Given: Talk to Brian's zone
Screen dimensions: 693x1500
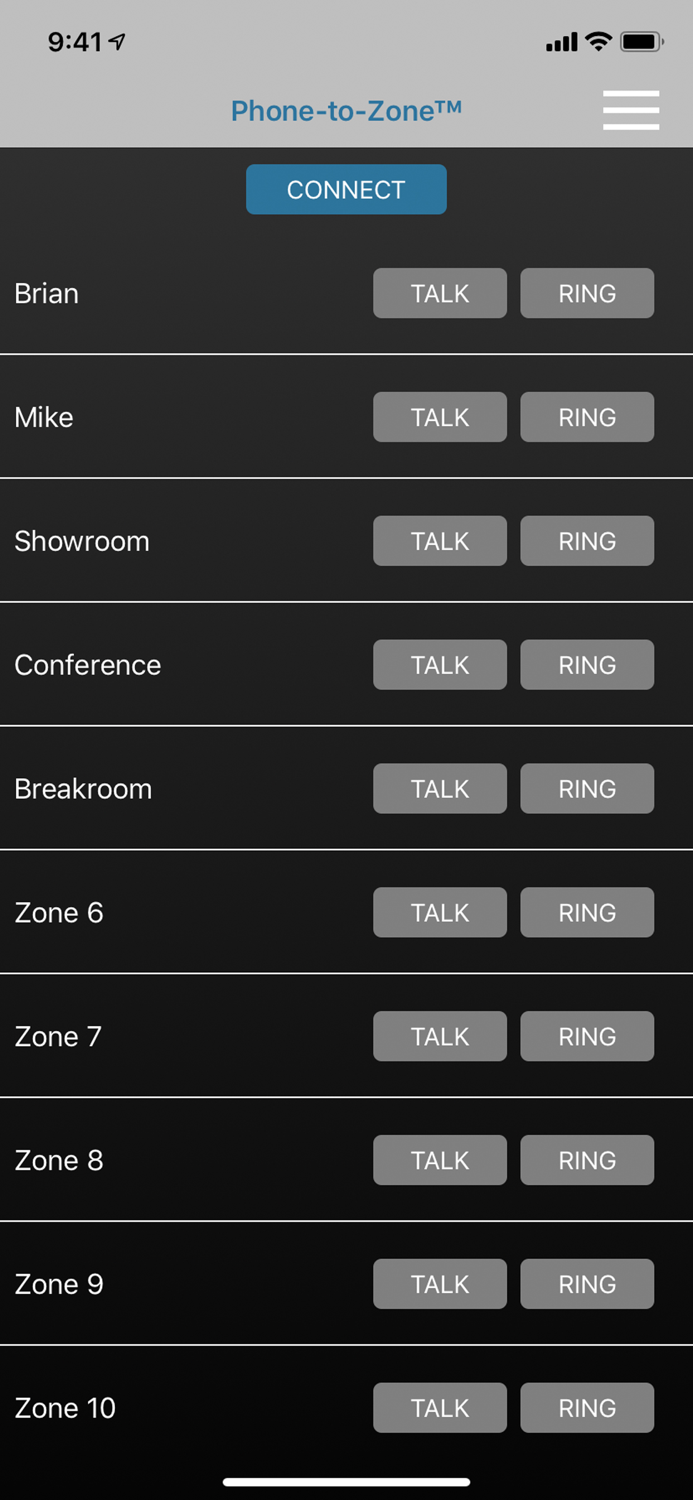Looking at the screenshot, I should coord(440,293).
